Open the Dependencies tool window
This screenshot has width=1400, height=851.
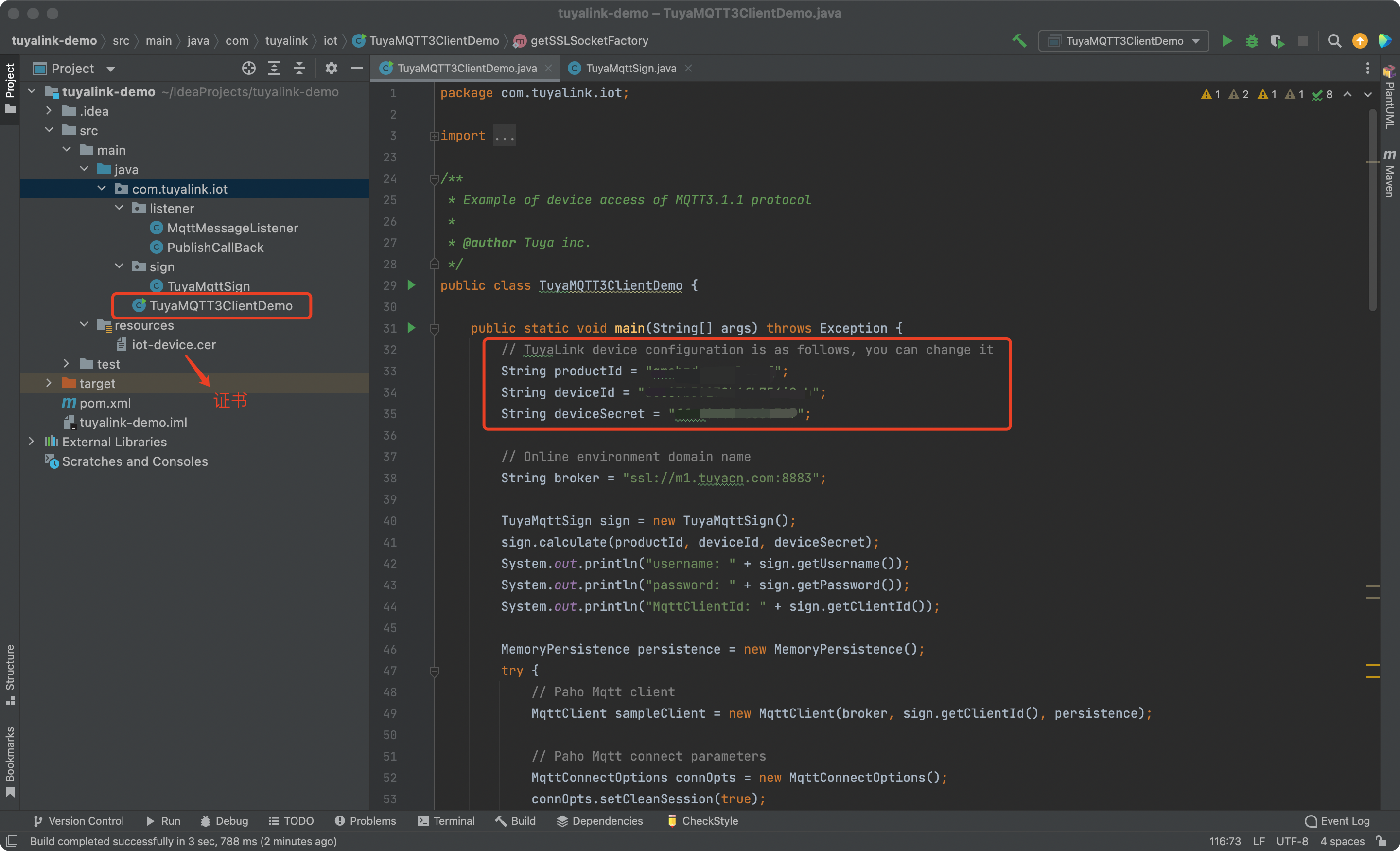coord(599,821)
